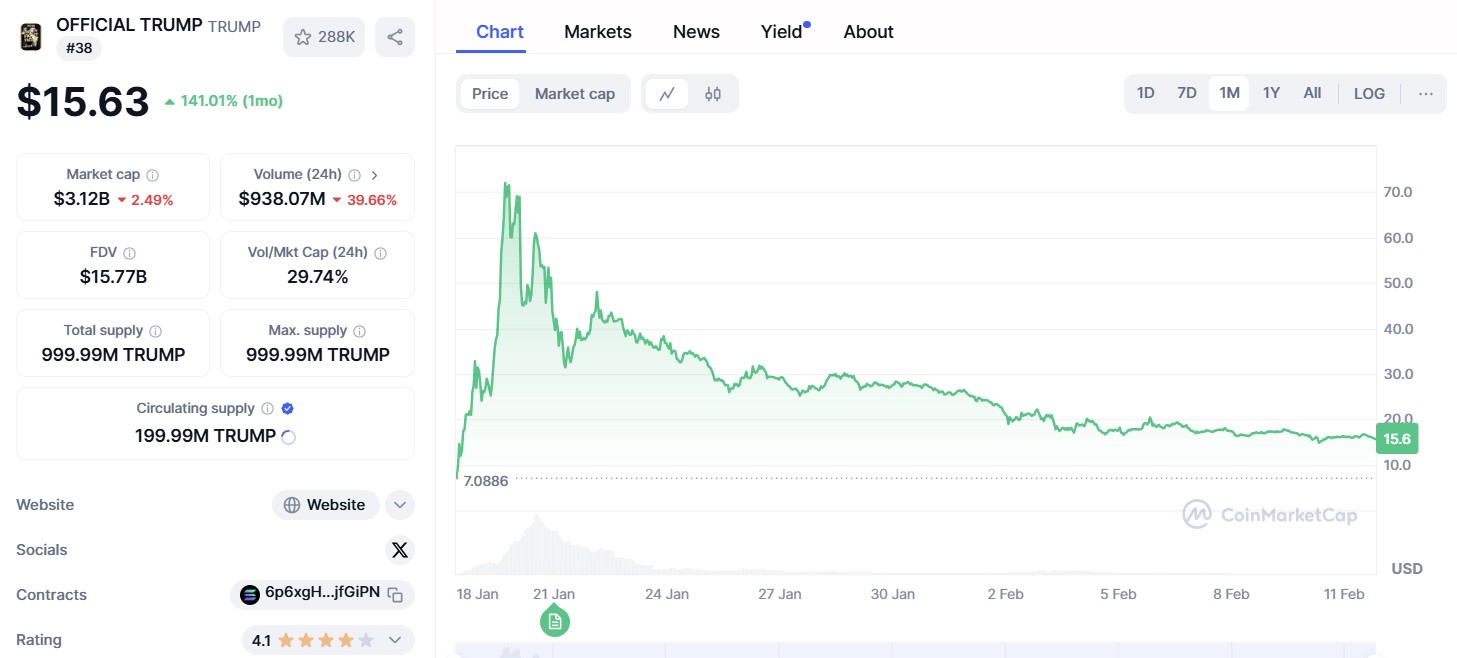The image size is (1457, 658).
Task: Switch to the candlestick chart icon
Action: [713, 94]
